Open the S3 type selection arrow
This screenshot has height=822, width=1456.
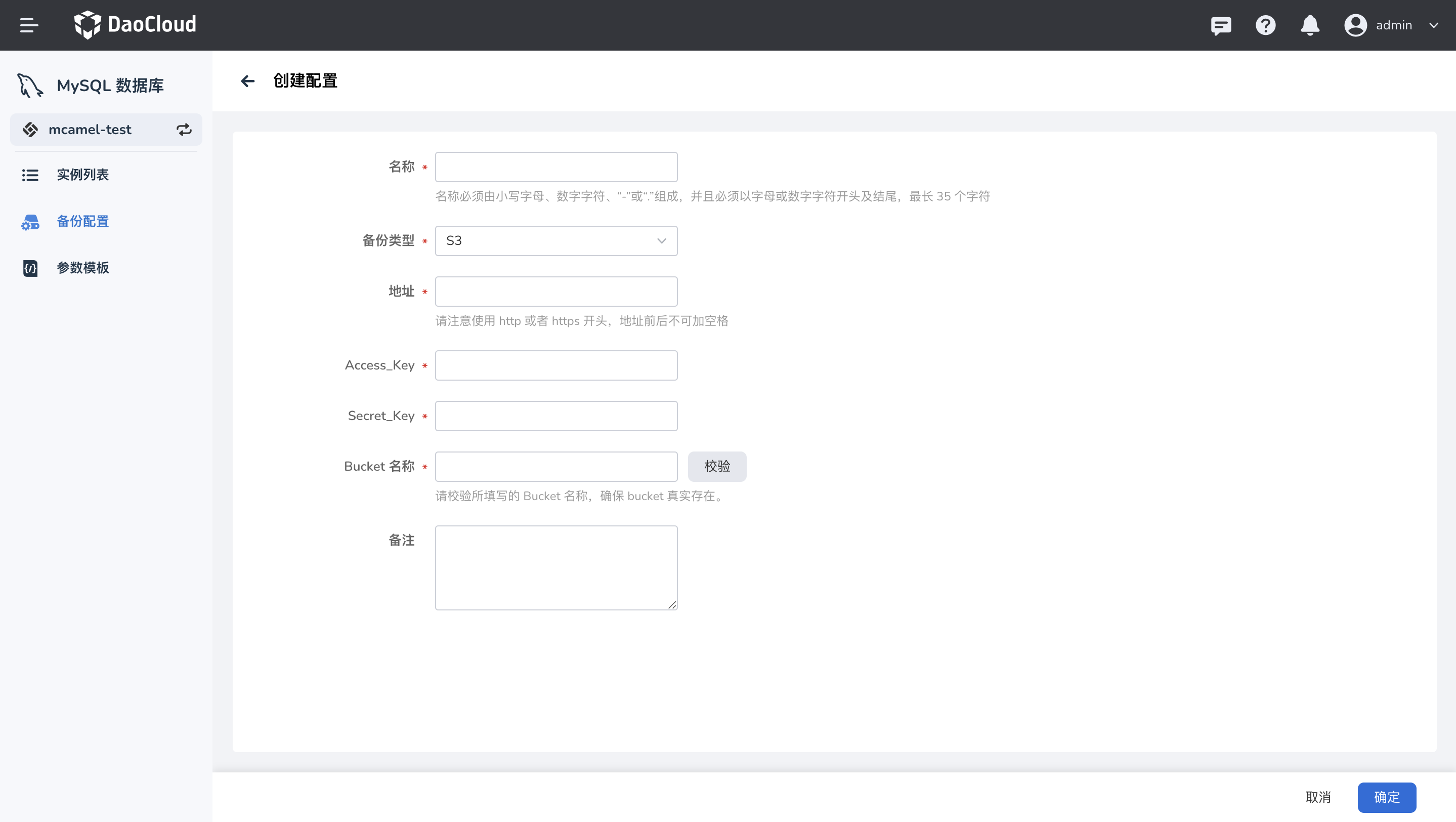pos(660,241)
